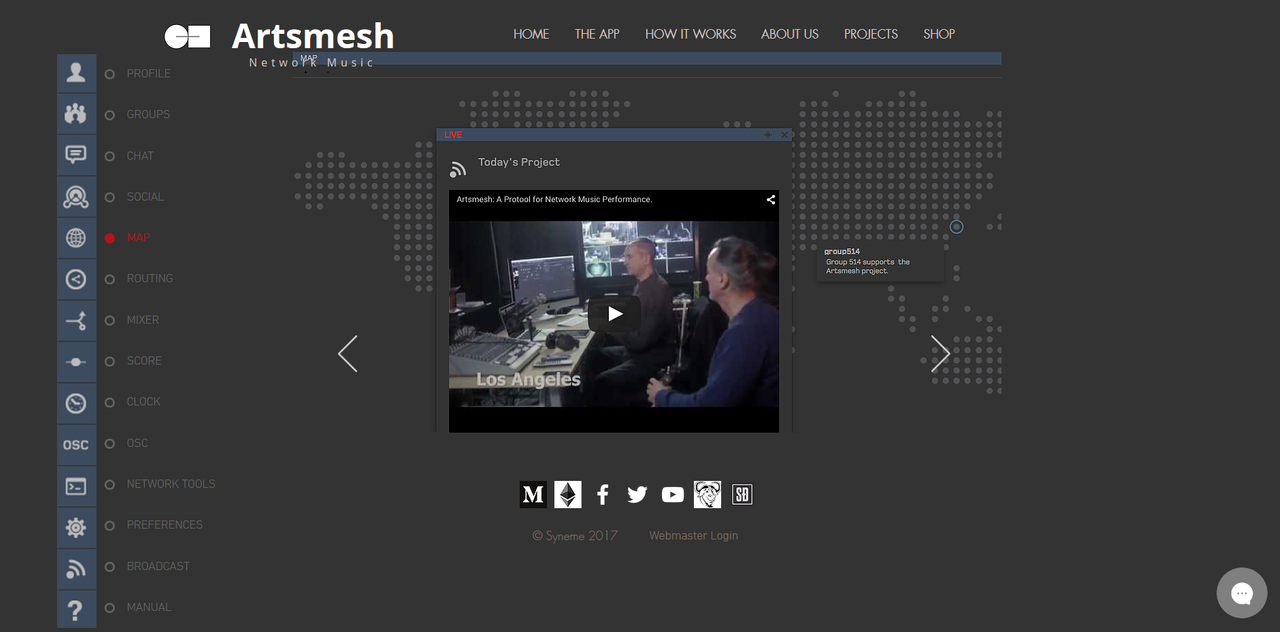Open the OSC sidebar icon

point(76,444)
